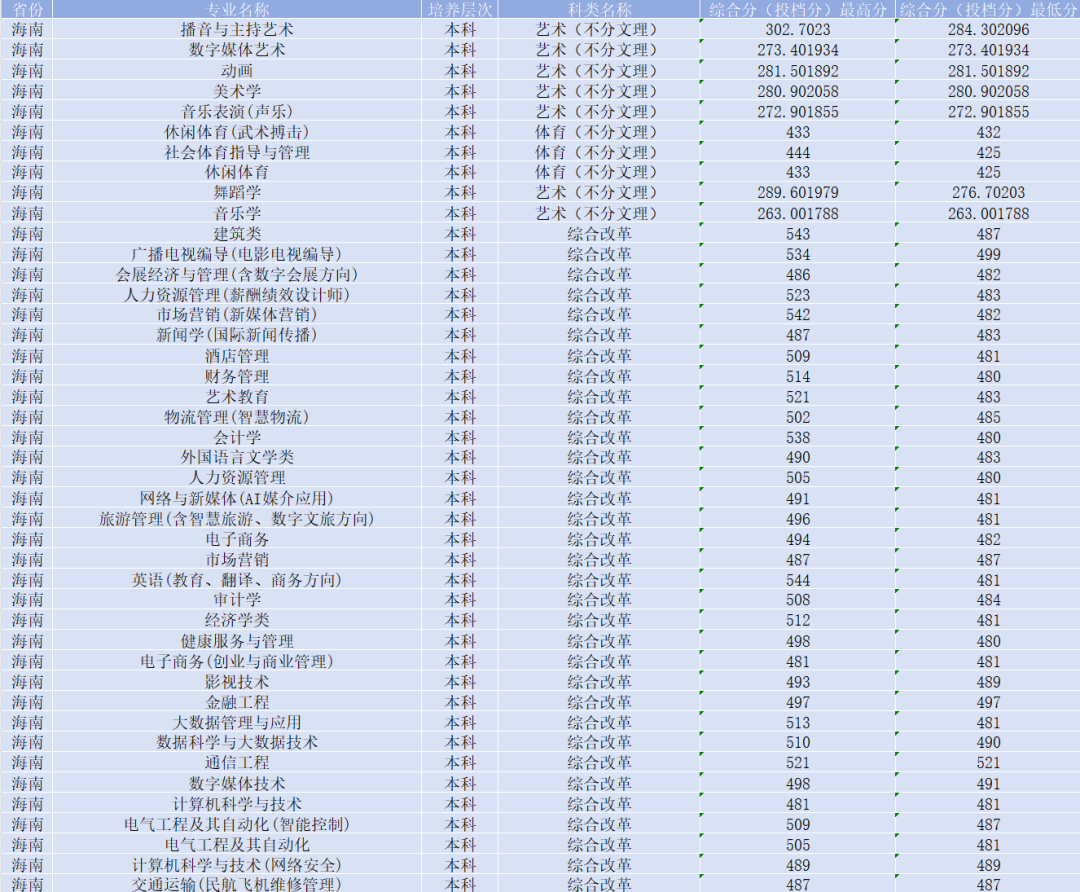
Task: Click the 通信工程 major cell
Action: [237, 763]
